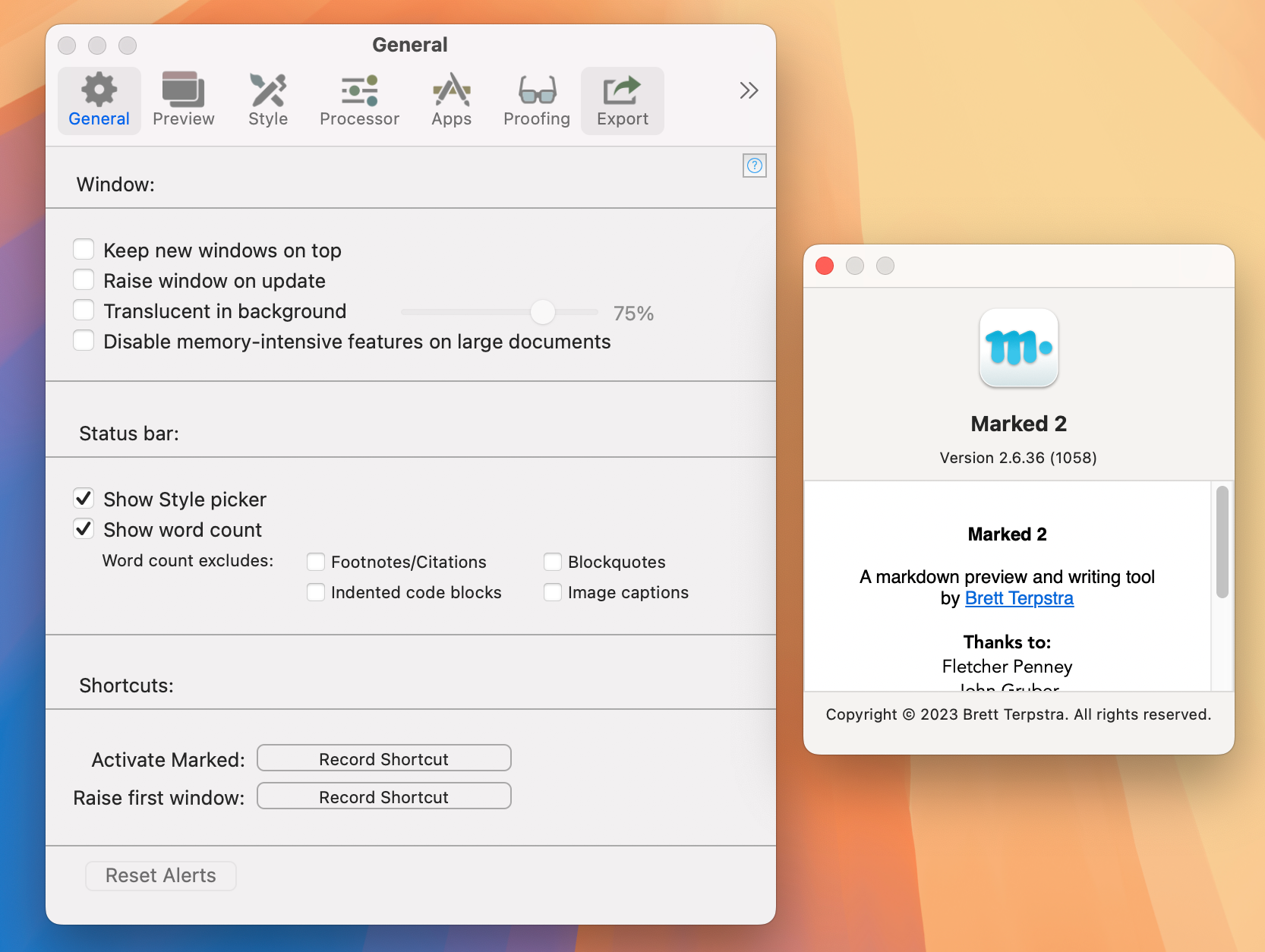Click the Window section heading
Viewport: 1265px width, 952px height.
[x=115, y=184]
